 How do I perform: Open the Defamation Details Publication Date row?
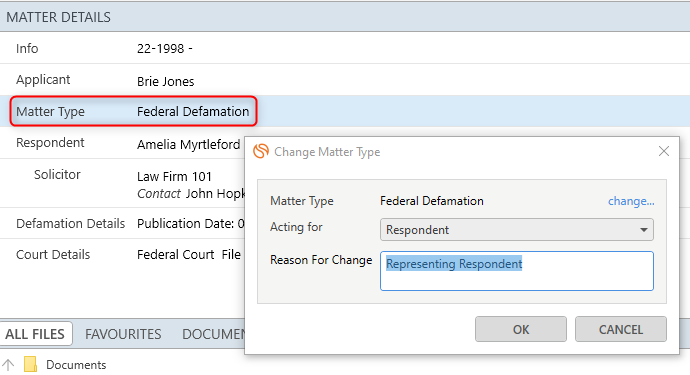click(122, 224)
